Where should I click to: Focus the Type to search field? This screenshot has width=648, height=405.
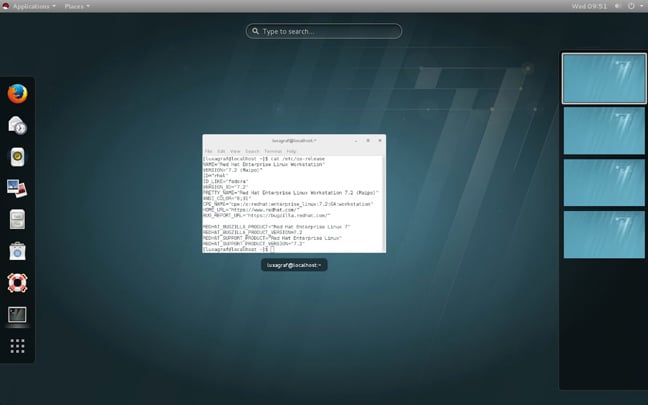pyautogui.click(x=324, y=31)
